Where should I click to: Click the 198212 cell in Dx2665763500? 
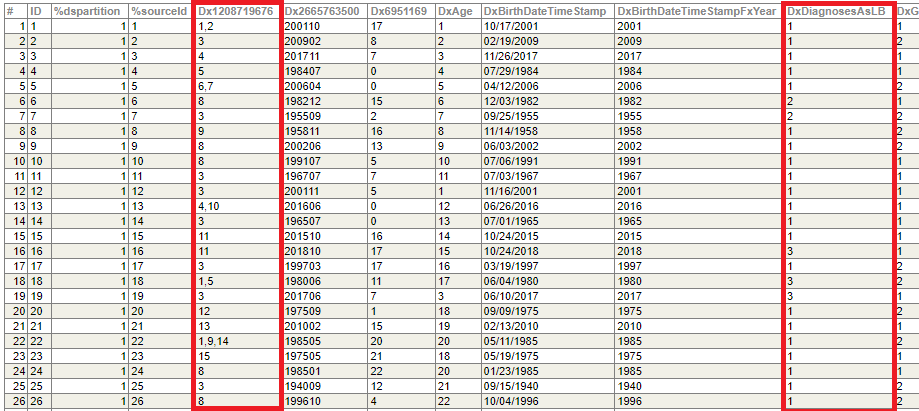pos(323,103)
